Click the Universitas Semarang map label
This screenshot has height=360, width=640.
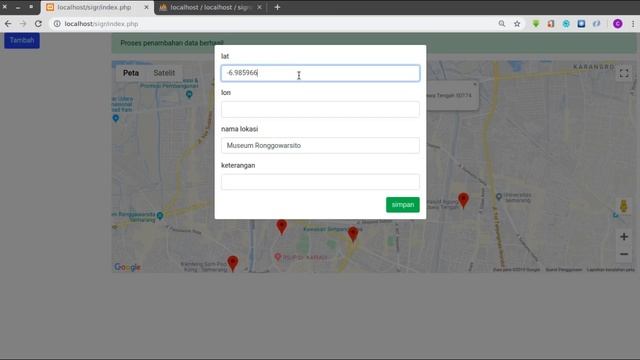[517, 198]
